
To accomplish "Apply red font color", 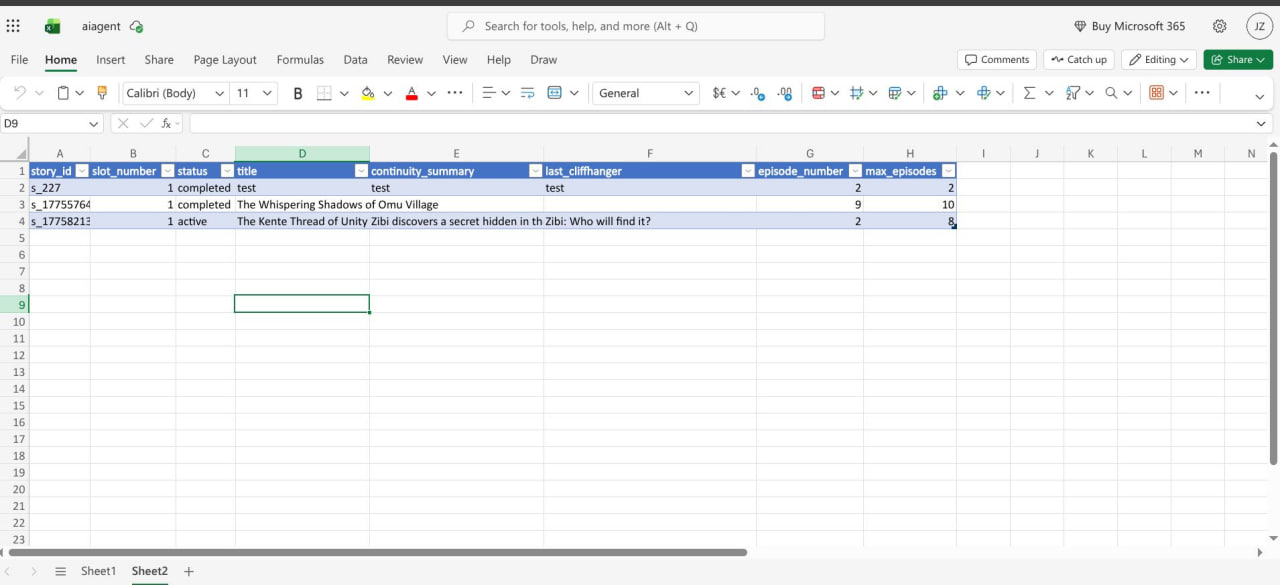I will click(x=411, y=93).
